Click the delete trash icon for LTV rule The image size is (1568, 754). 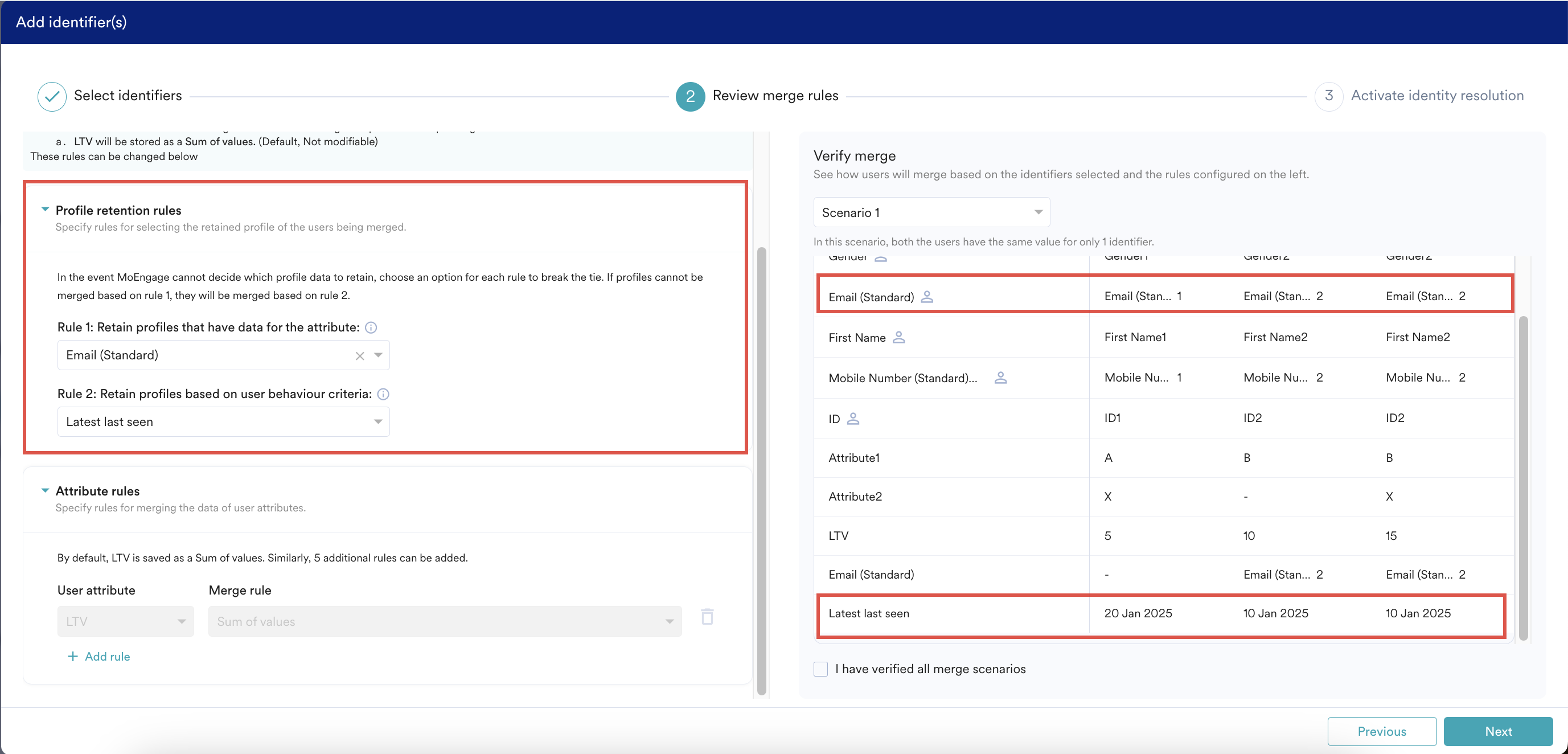coord(707,617)
